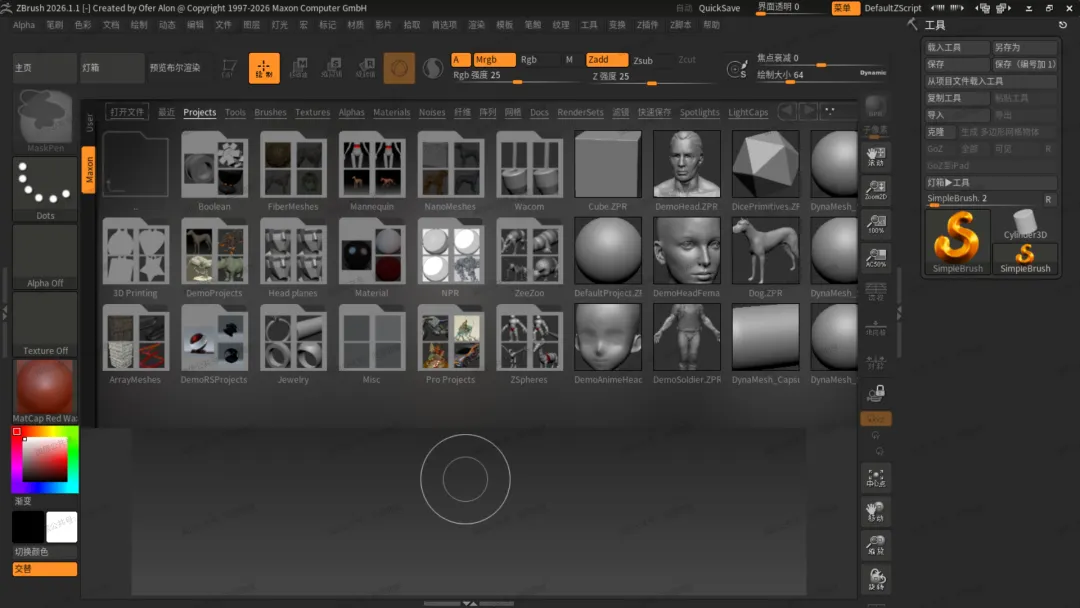
Task: Click the Rgb 强度 intensity slider
Action: point(517,76)
